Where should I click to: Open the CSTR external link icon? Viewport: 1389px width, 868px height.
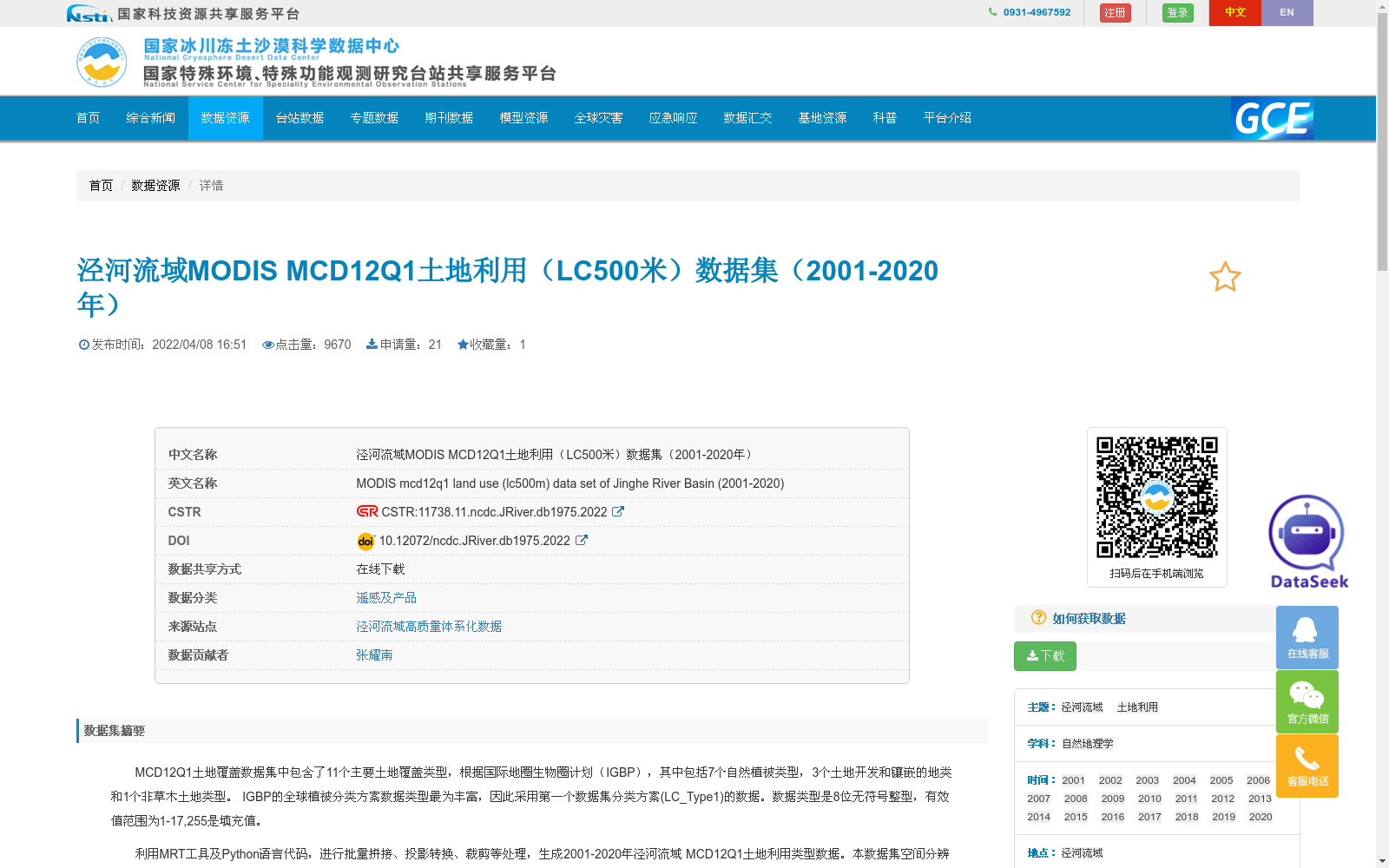point(618,511)
